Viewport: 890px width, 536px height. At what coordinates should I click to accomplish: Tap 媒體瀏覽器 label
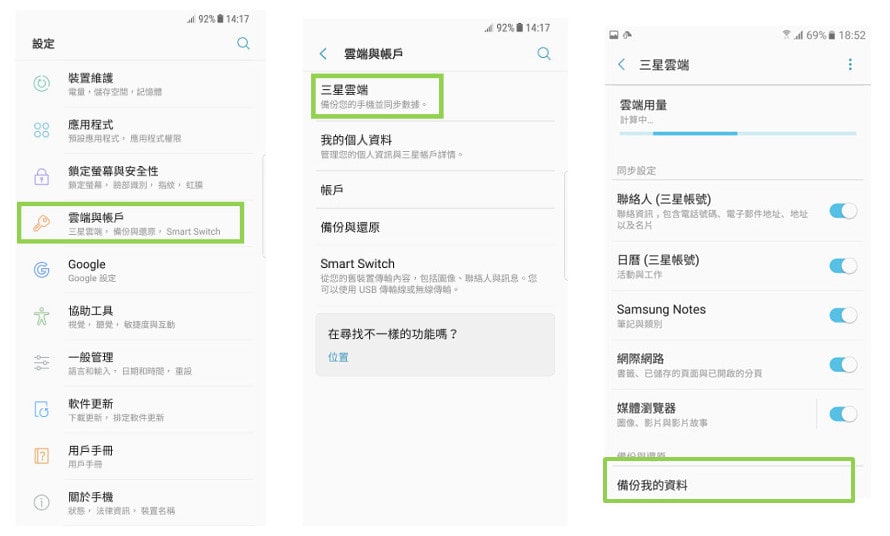(646, 408)
